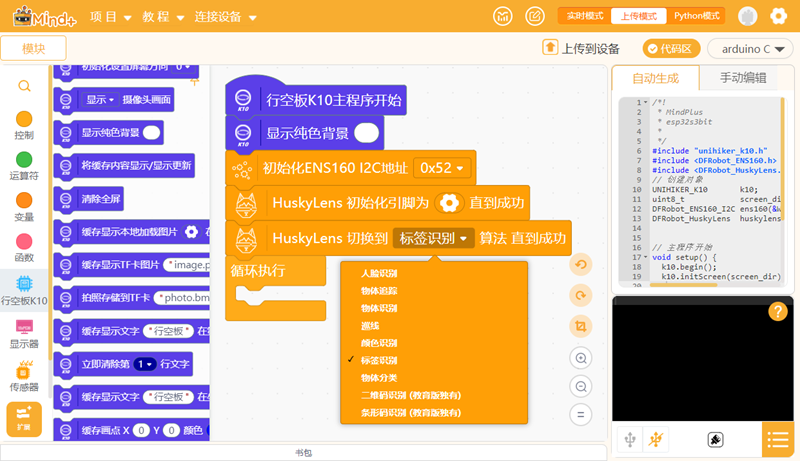This screenshot has height=461, width=800.
Task: Open the community icon in top bar
Action: 503,16
